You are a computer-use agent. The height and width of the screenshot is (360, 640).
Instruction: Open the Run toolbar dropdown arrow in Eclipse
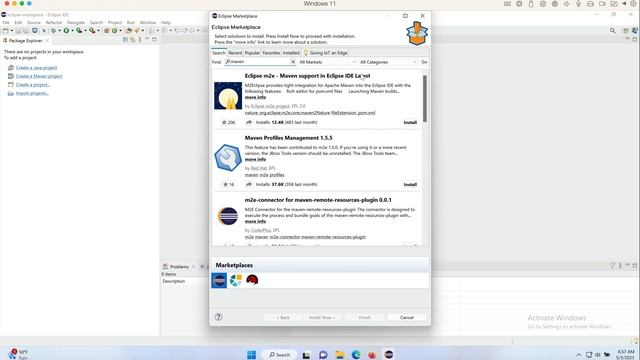(x=72, y=31)
